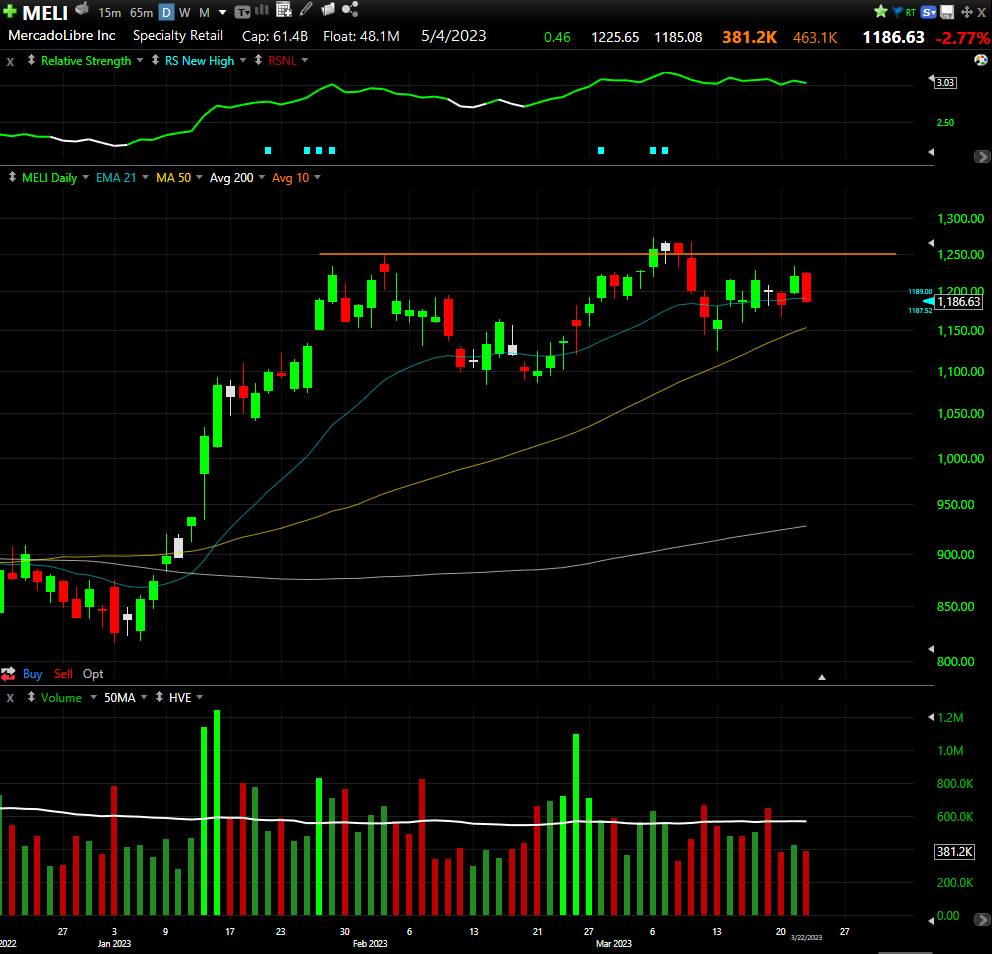This screenshot has width=992, height=954.
Task: Toggle the blue flag on MELI
Action: [x=897, y=11]
